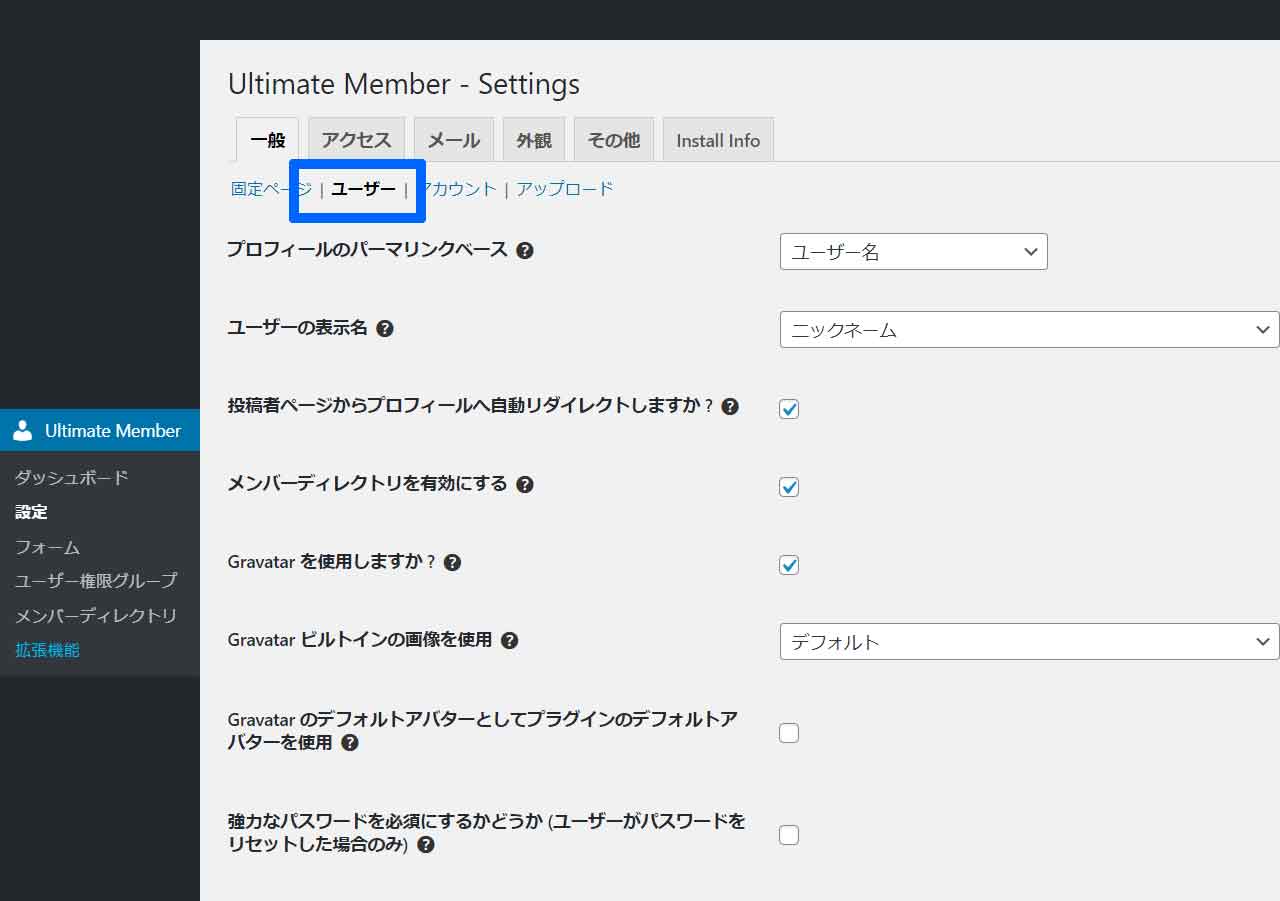Viewport: 1280px width, 901px height.
Task: Click the Ultimate Member - Settings heading
Action: [x=404, y=84]
